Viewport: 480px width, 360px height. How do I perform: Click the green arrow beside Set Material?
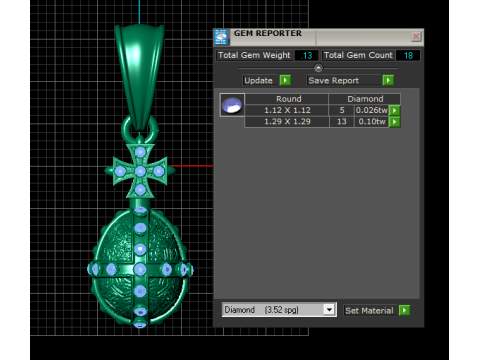click(404, 311)
